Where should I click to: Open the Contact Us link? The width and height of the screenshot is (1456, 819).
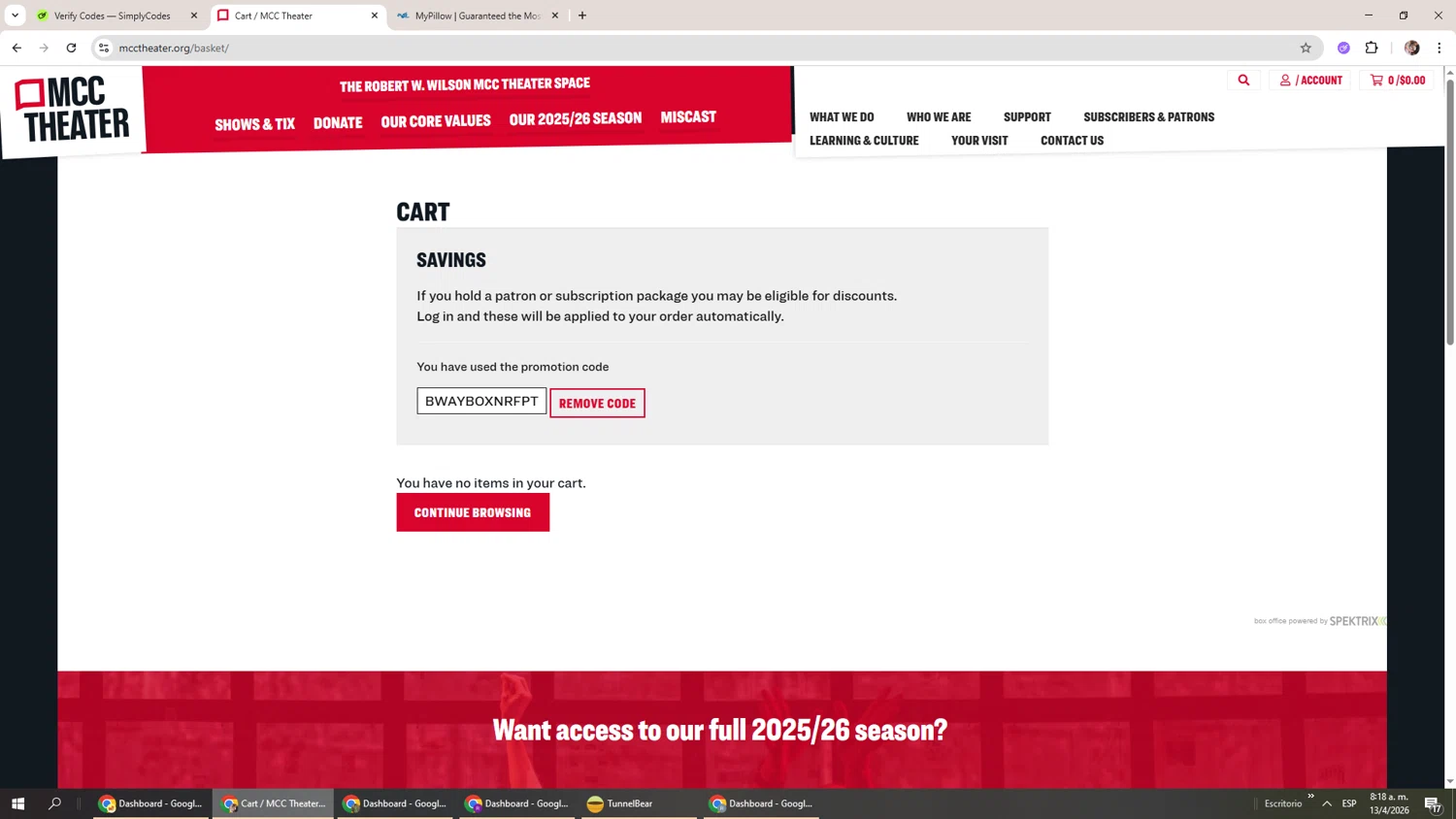(1072, 141)
